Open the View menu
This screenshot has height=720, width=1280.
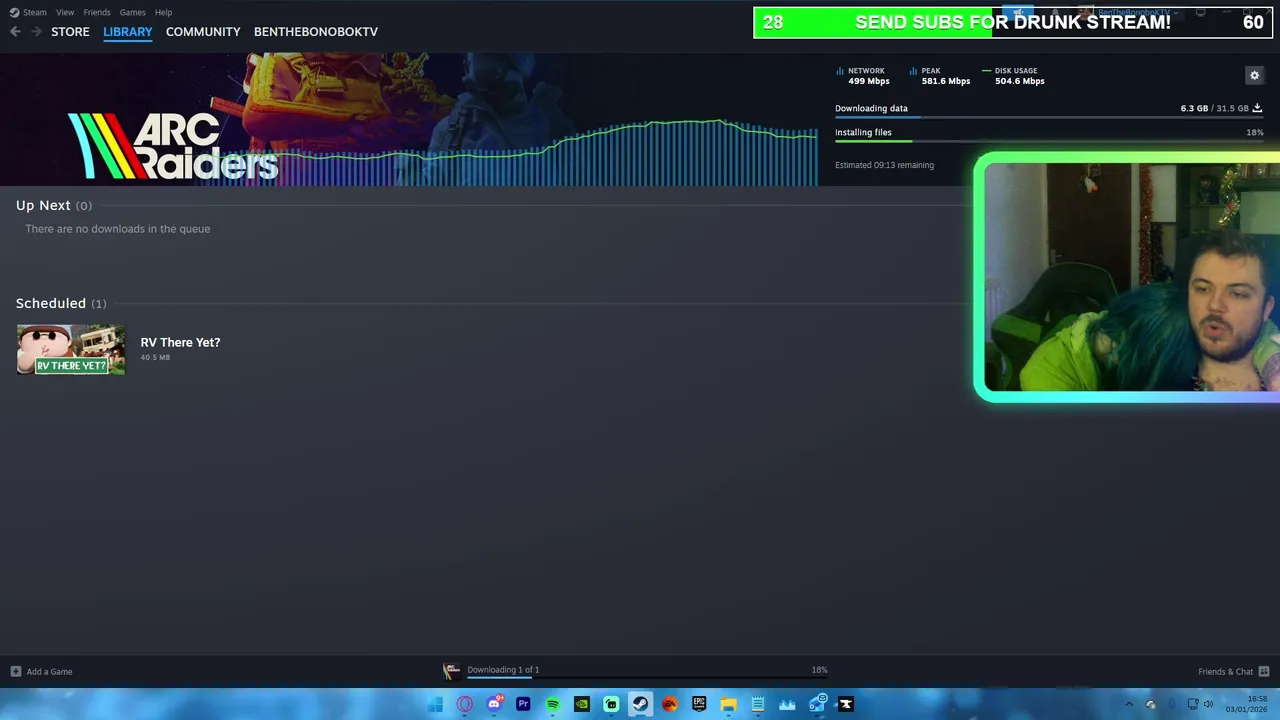[65, 12]
